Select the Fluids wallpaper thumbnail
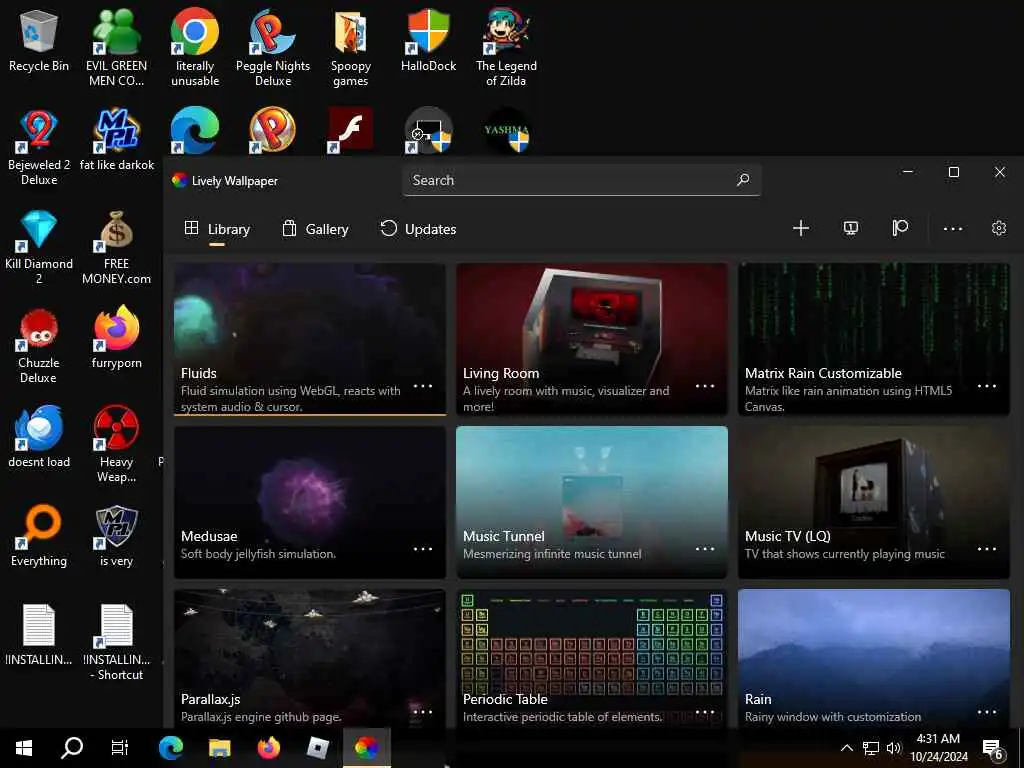The height and width of the screenshot is (768, 1024). (x=310, y=338)
